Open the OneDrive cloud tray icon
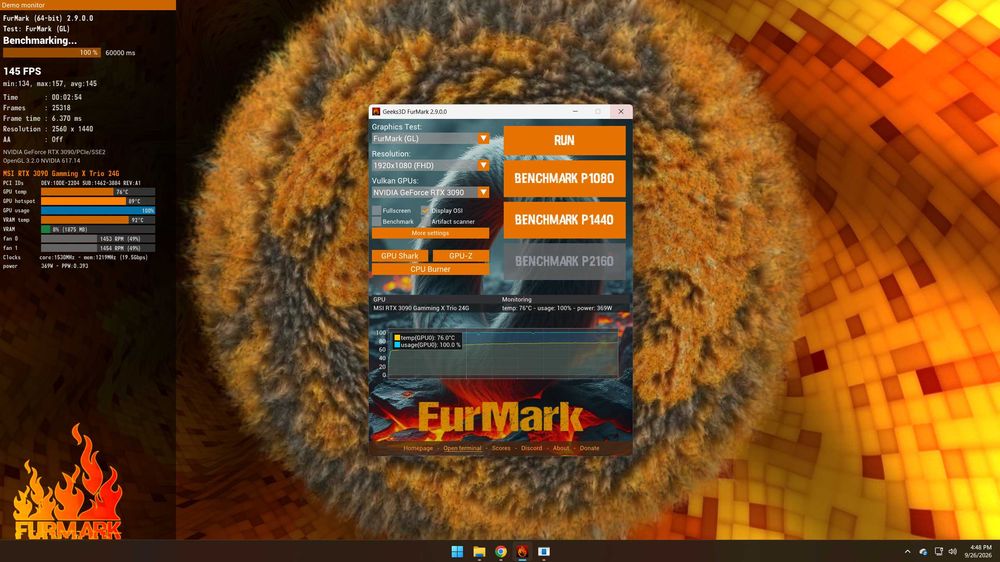The height and width of the screenshot is (562, 1000). pyautogui.click(x=923, y=552)
